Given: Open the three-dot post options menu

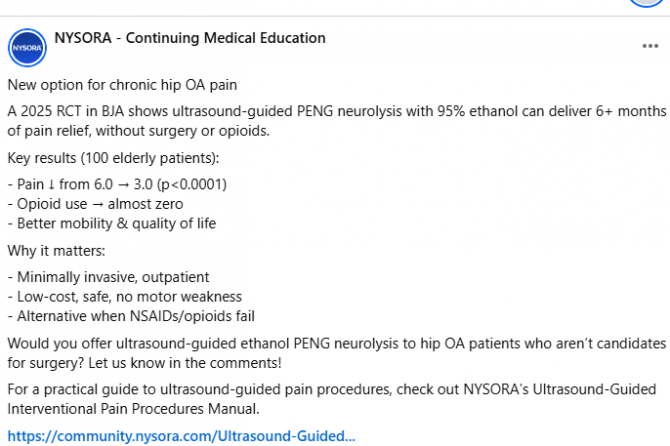Looking at the screenshot, I should pyautogui.click(x=650, y=46).
